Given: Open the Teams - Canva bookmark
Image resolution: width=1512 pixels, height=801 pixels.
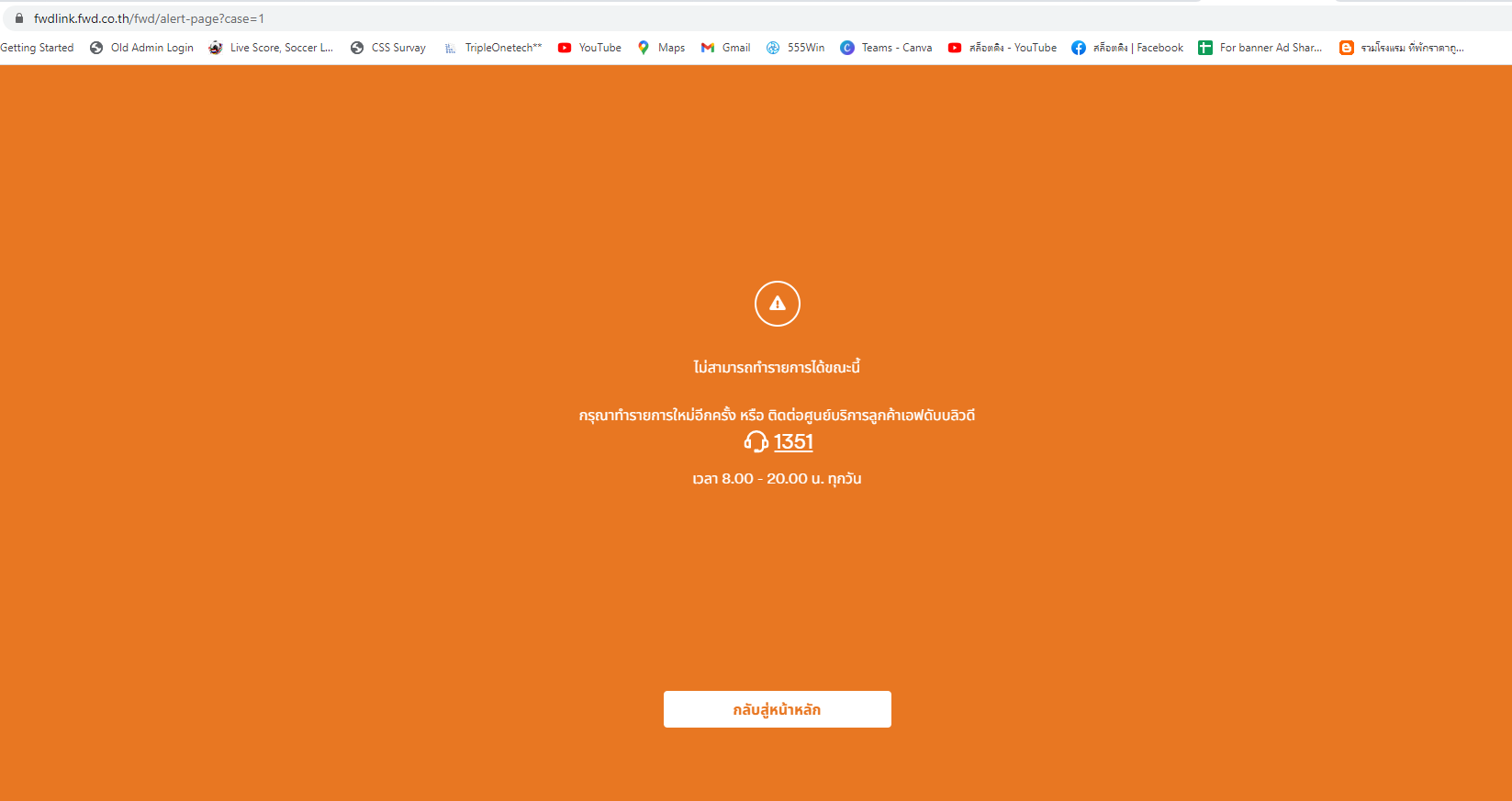Looking at the screenshot, I should 886,48.
